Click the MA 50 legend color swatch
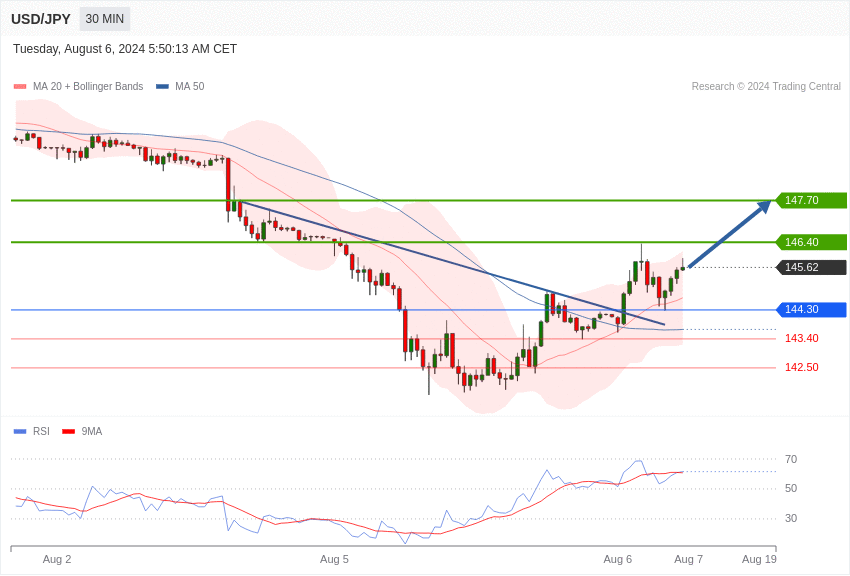850x576 pixels. coord(162,87)
